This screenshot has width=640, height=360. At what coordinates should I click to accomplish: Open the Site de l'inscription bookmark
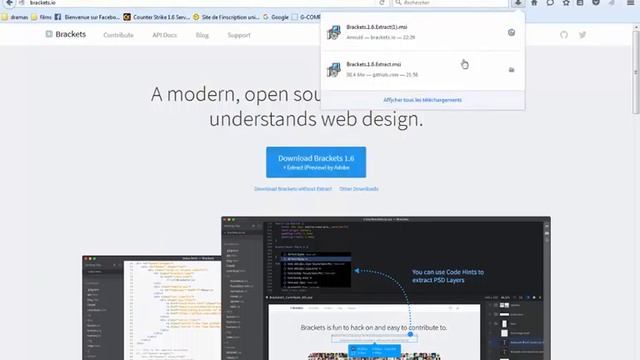click(226, 17)
